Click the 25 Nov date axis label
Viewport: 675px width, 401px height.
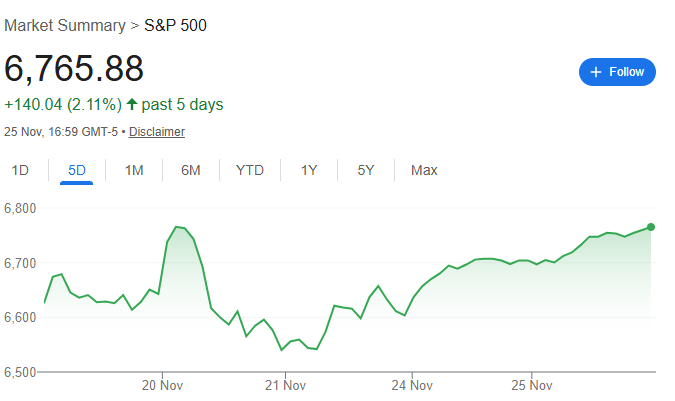coord(534,385)
